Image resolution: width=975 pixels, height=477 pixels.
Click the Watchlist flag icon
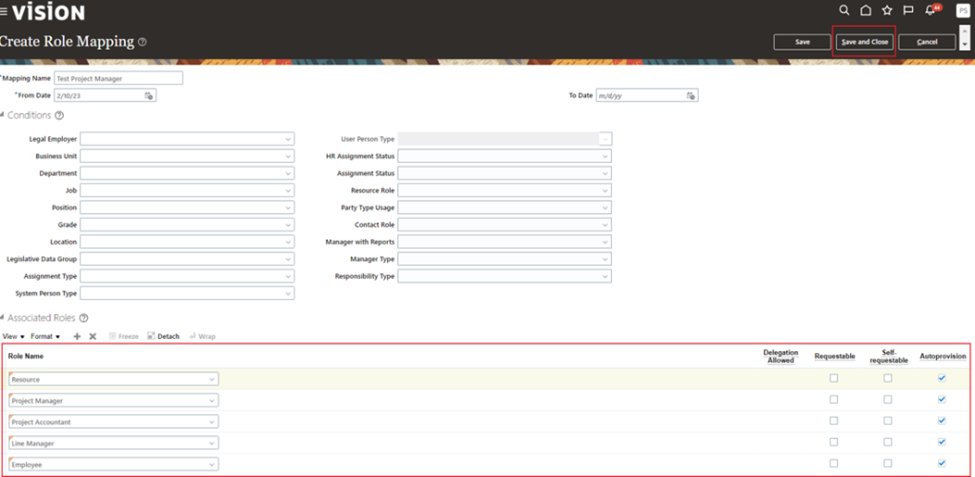pyautogui.click(x=908, y=10)
